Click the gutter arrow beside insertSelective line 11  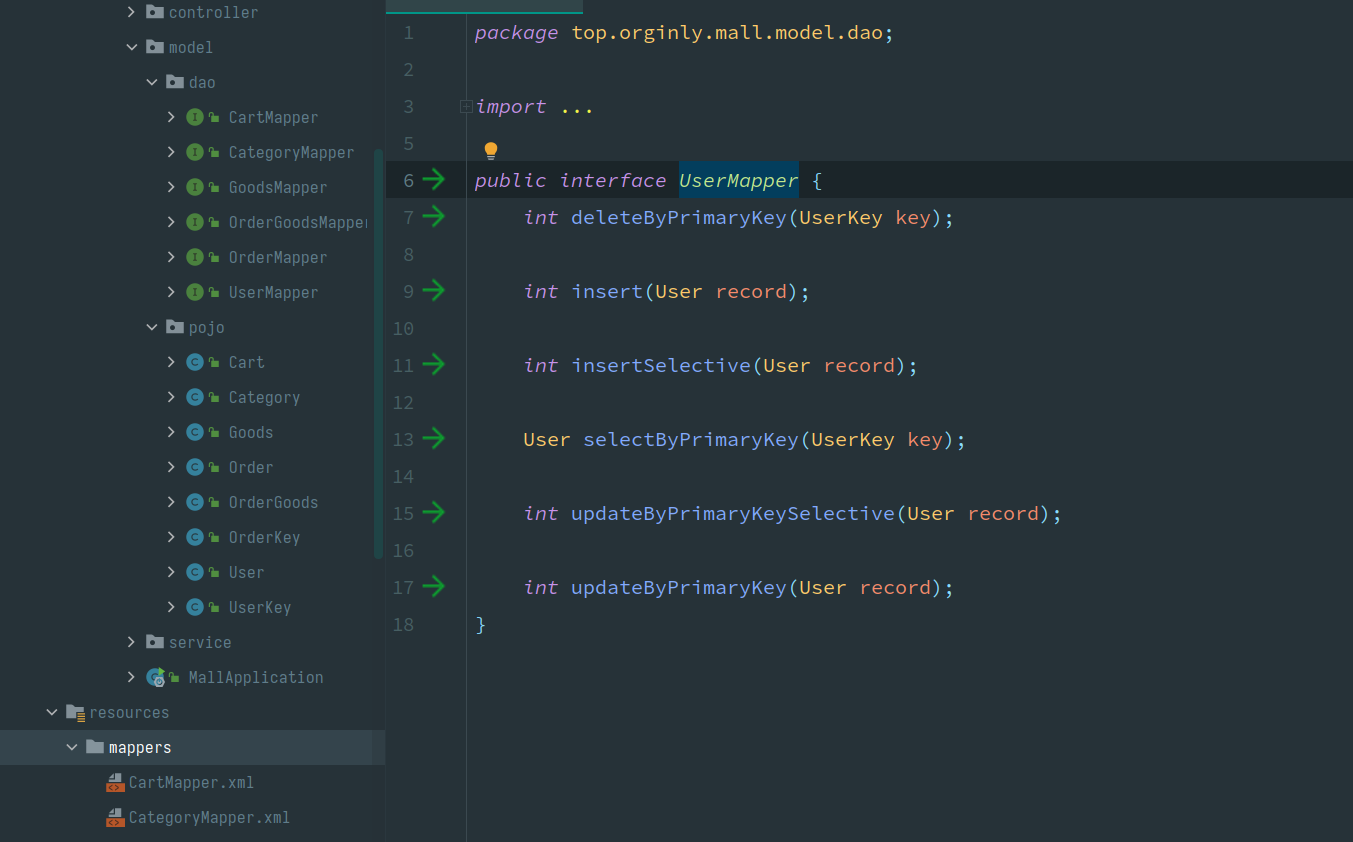tap(434, 364)
